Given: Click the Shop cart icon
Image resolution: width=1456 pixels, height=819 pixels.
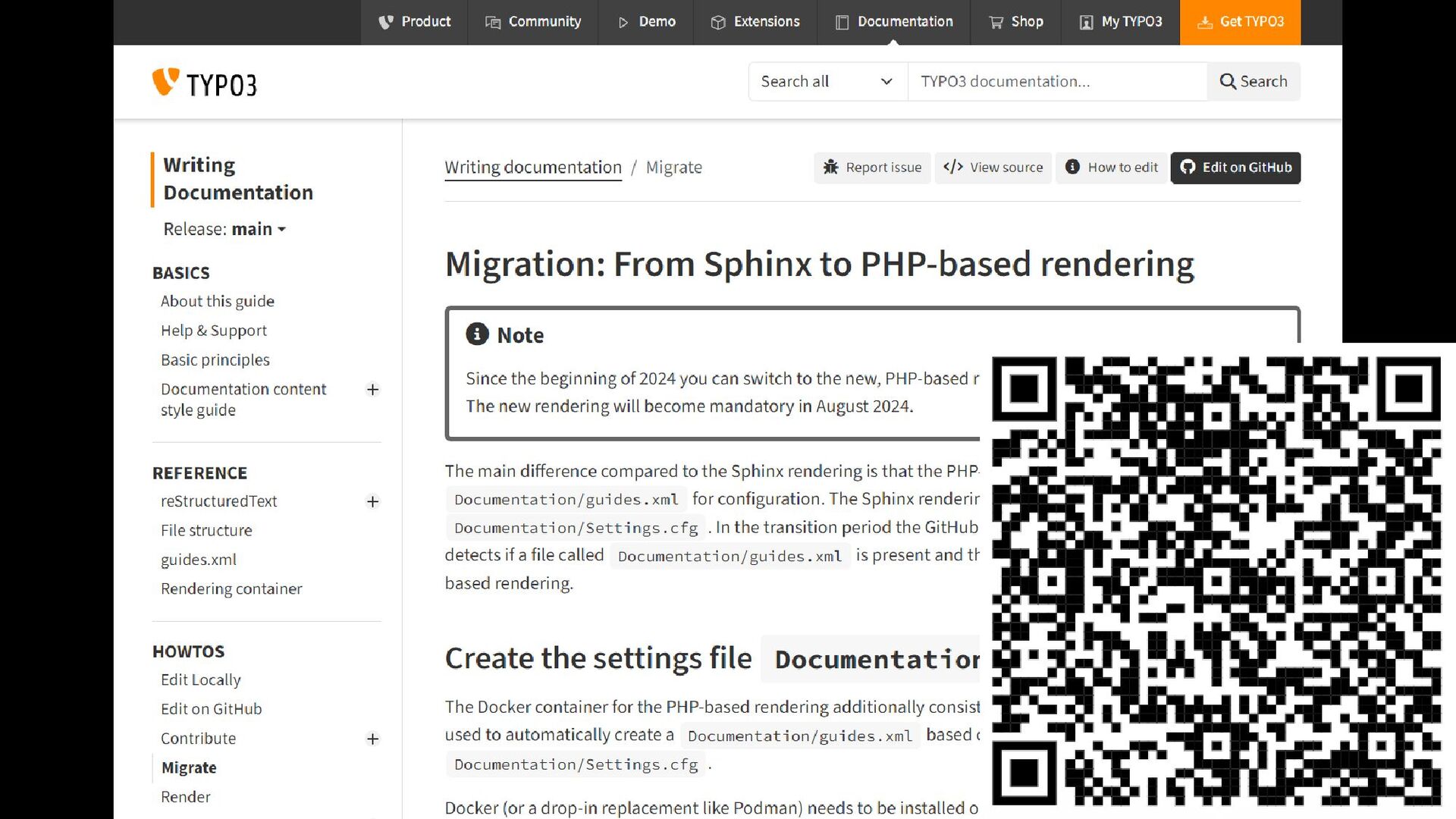Looking at the screenshot, I should tap(996, 22).
